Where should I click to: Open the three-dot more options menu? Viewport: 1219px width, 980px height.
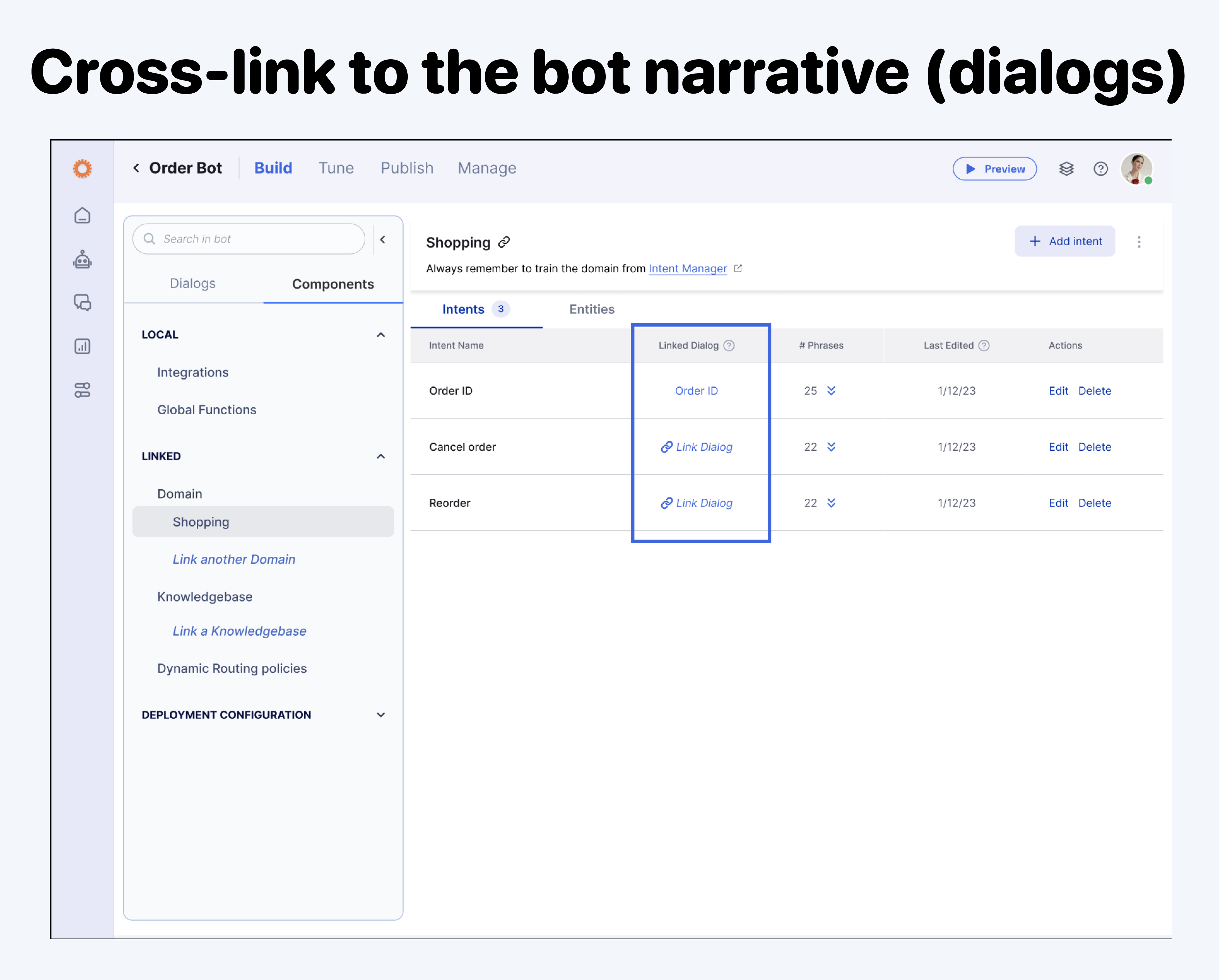point(1139,242)
